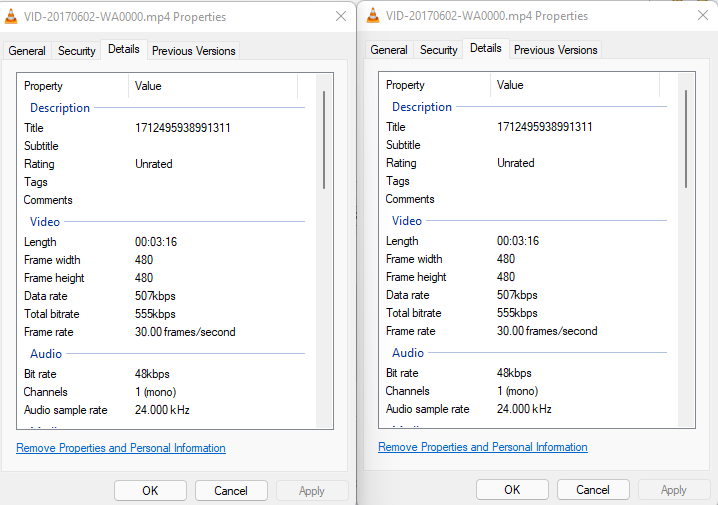Open the Security tab in the left window
The width and height of the screenshot is (718, 505).
tap(77, 51)
